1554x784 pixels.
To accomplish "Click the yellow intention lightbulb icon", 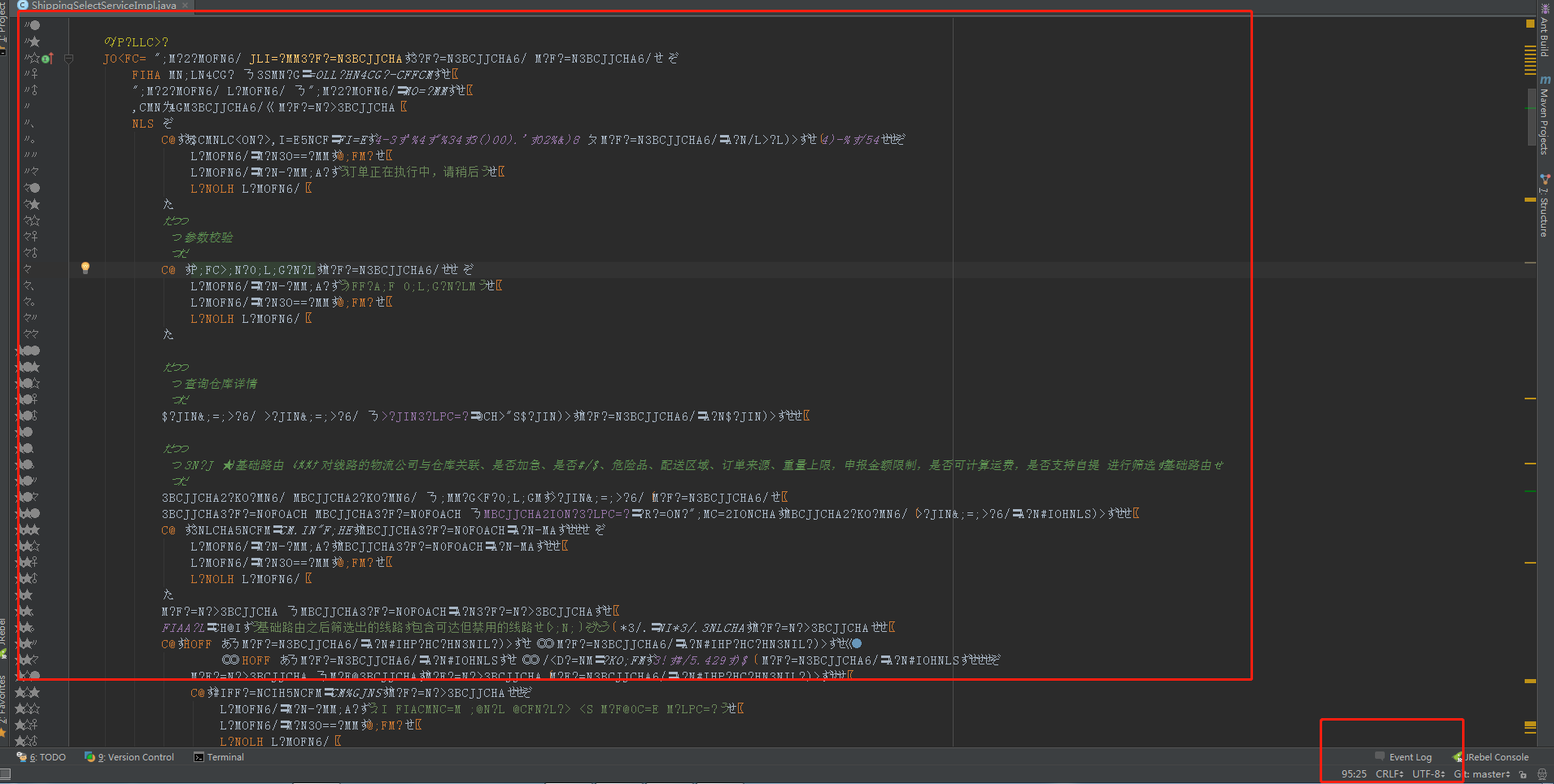I will (85, 268).
